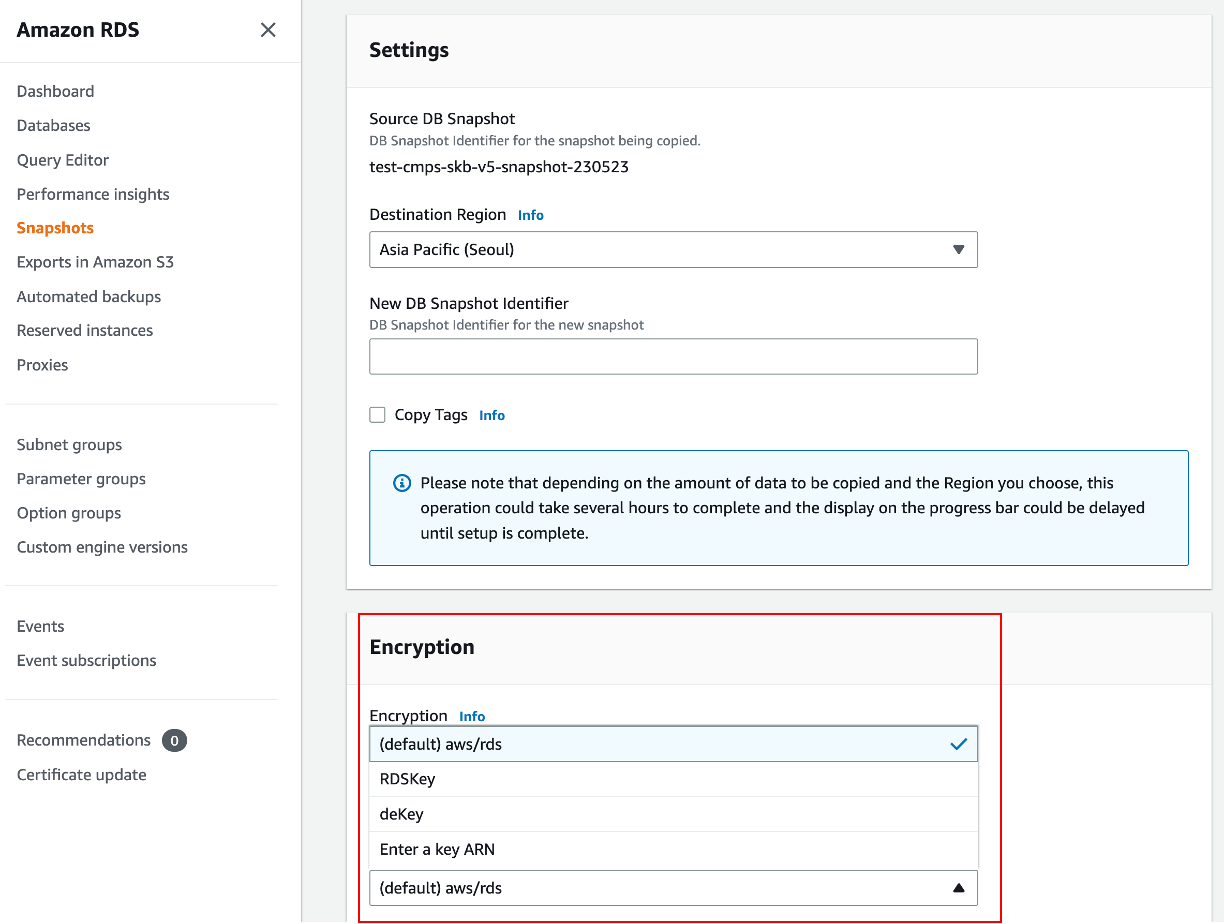Screen dimensions: 1224x924
Task: Go to Databases page
Action: pos(53,125)
